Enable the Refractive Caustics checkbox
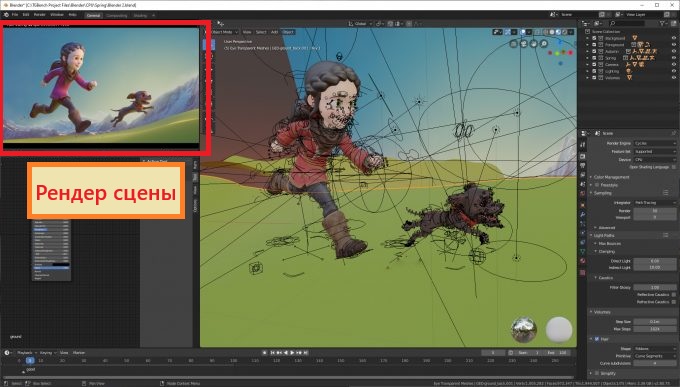Screen dimensions: 680x387 pyautogui.click(x=673, y=302)
